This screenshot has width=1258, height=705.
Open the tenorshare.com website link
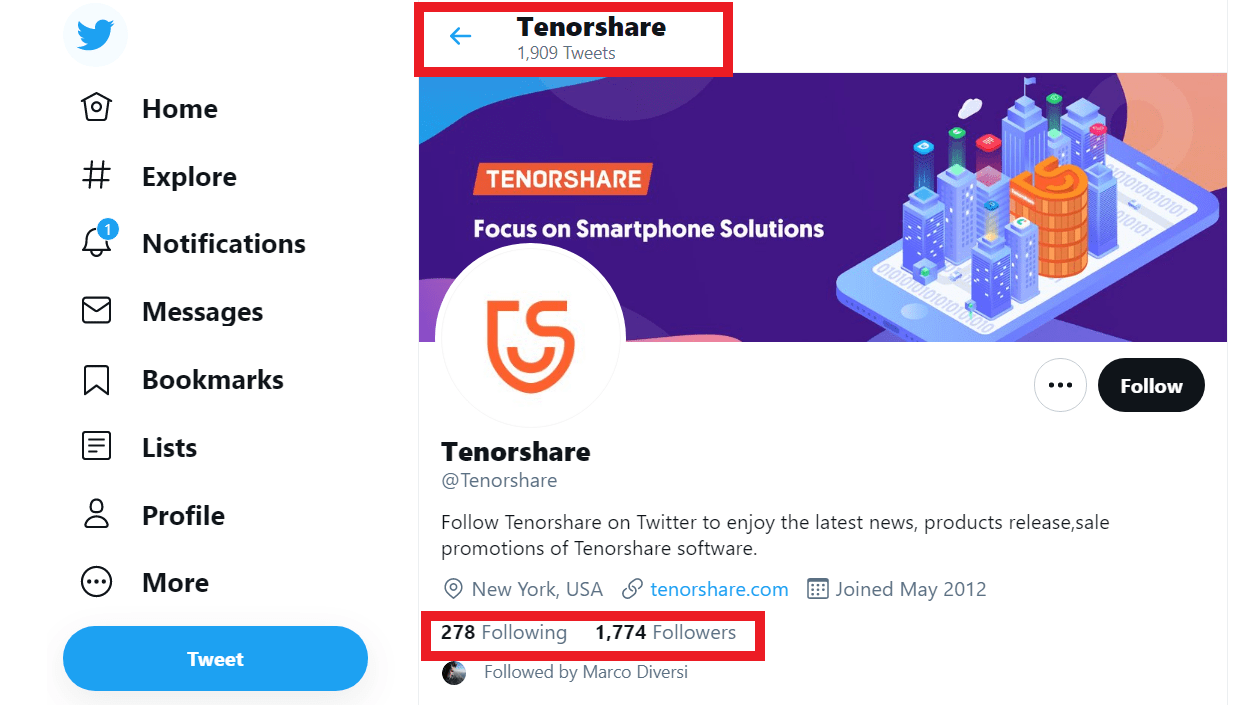point(718,589)
